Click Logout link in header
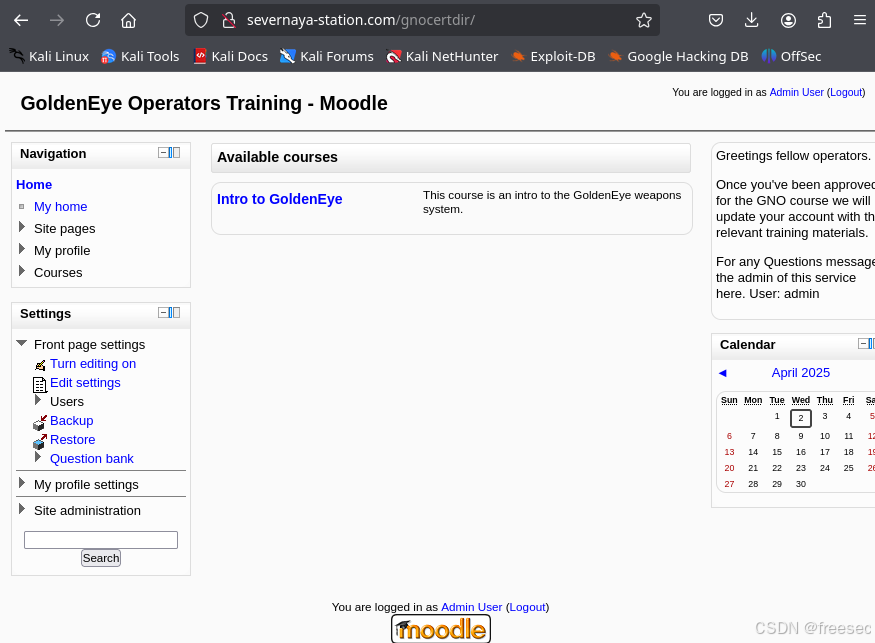 coord(846,93)
